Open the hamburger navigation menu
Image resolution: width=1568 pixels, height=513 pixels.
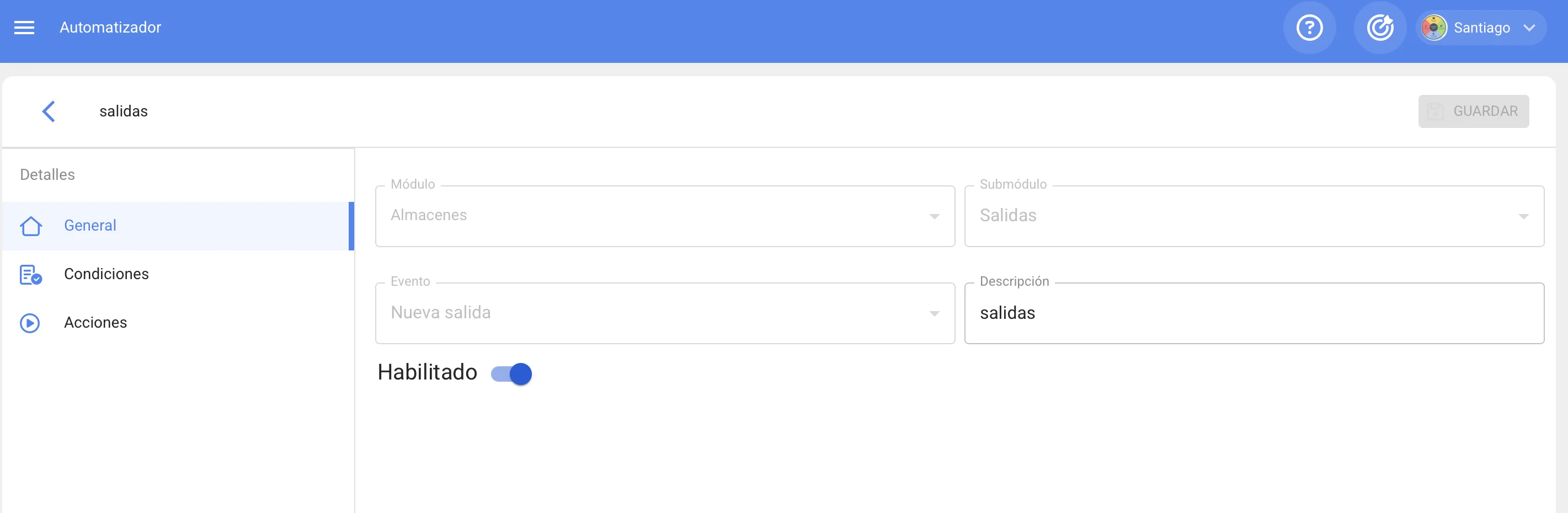coord(24,28)
